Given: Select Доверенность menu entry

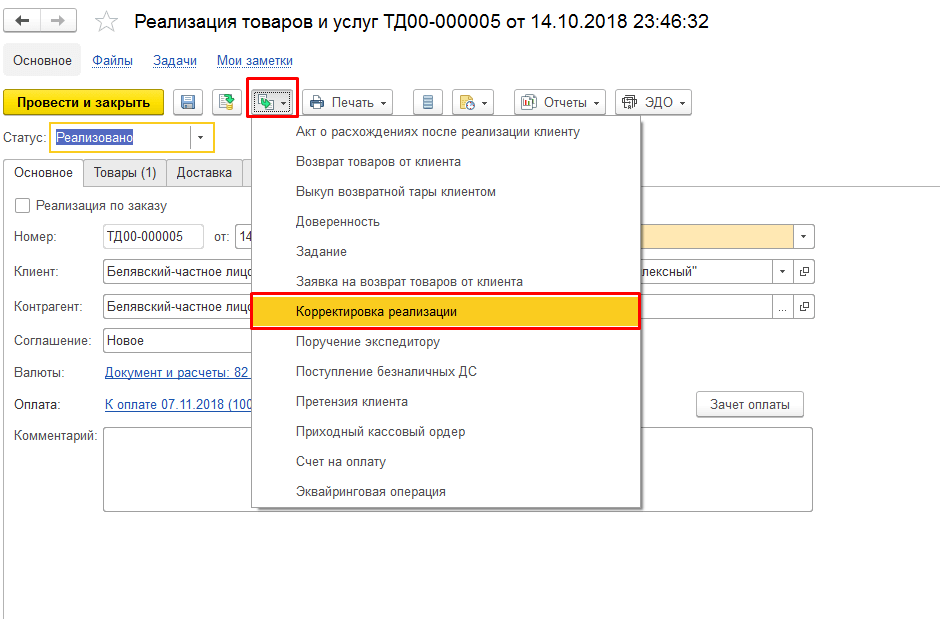Looking at the screenshot, I should 446,222.
